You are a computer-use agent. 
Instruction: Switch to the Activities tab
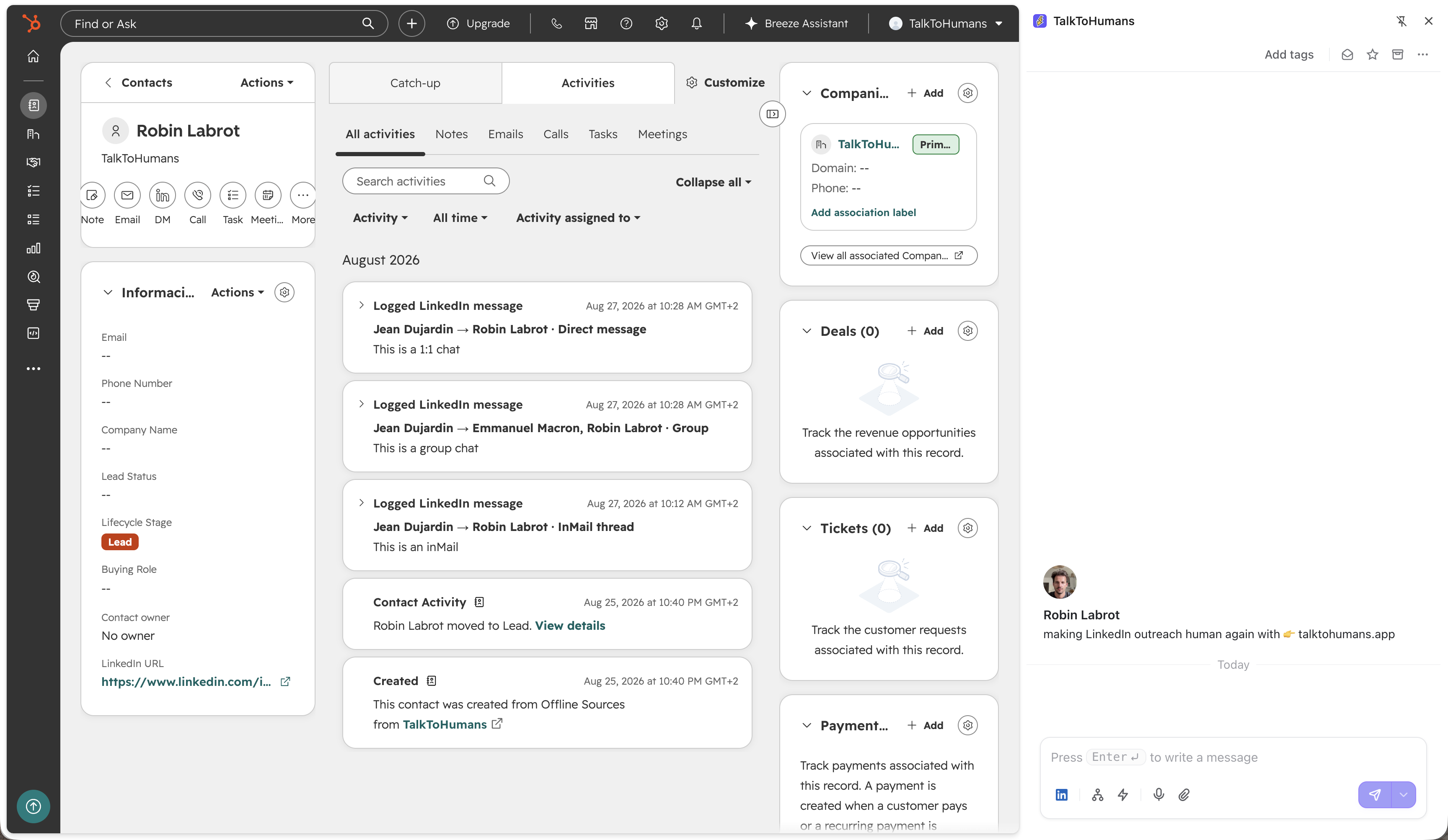[x=588, y=83]
